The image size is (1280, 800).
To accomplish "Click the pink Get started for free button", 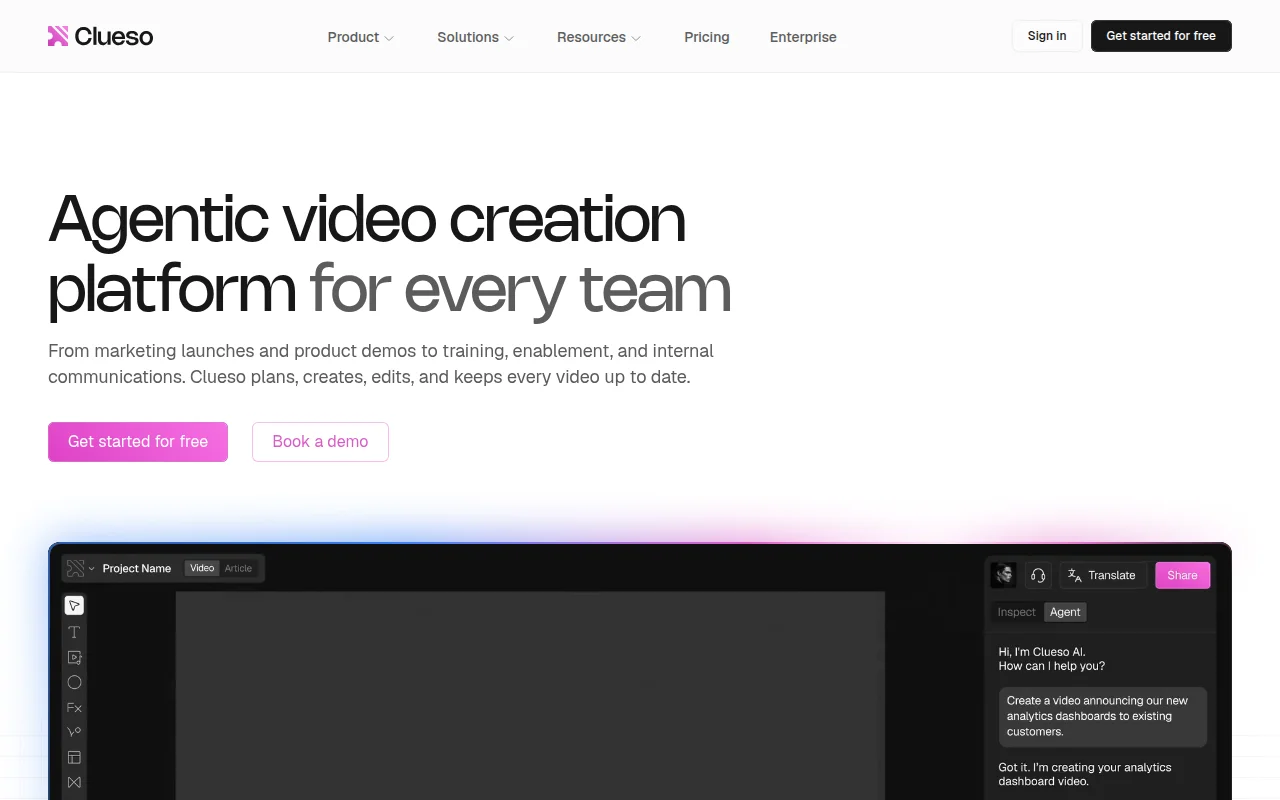I will (x=138, y=442).
